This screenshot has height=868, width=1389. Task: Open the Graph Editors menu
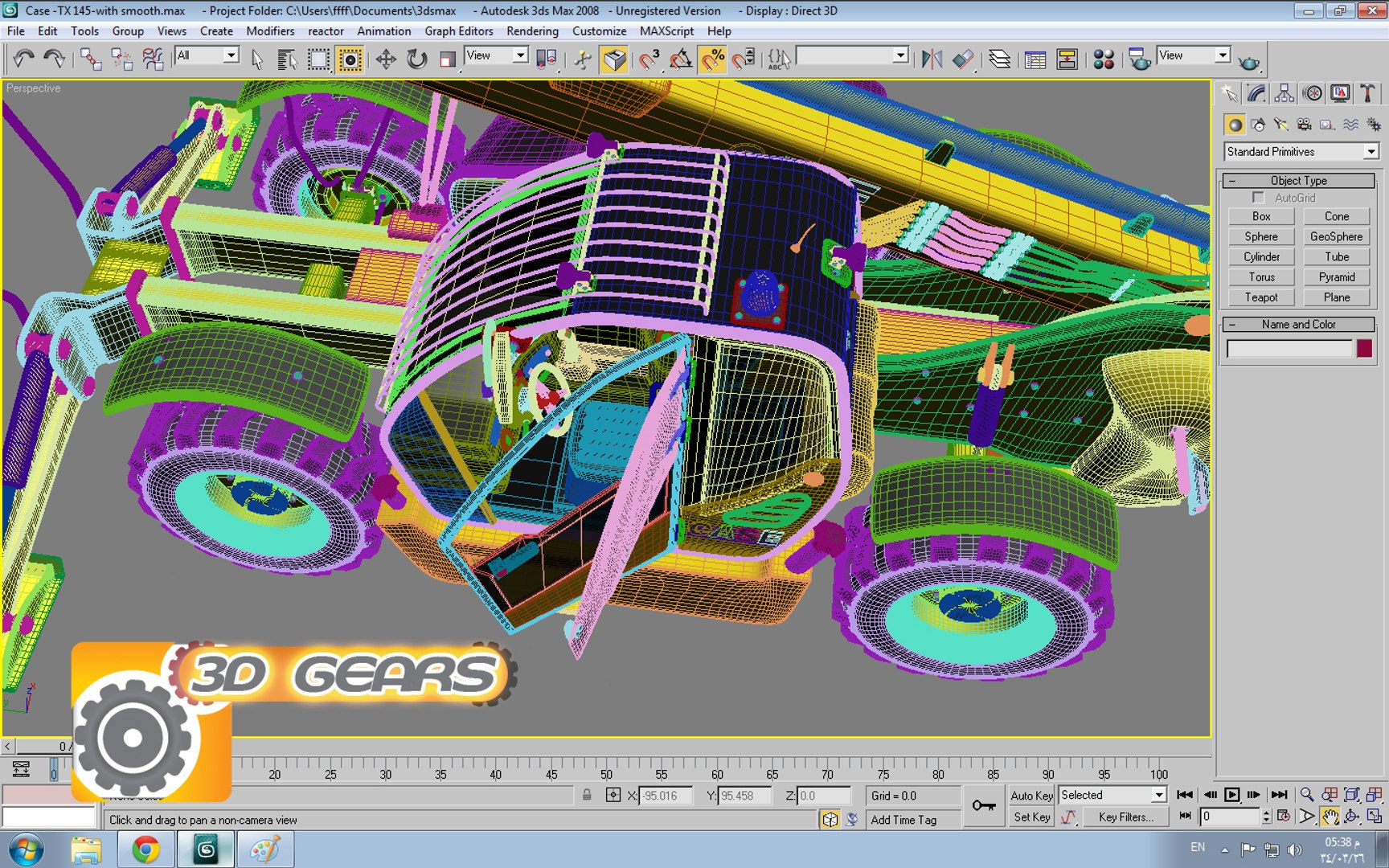459,31
